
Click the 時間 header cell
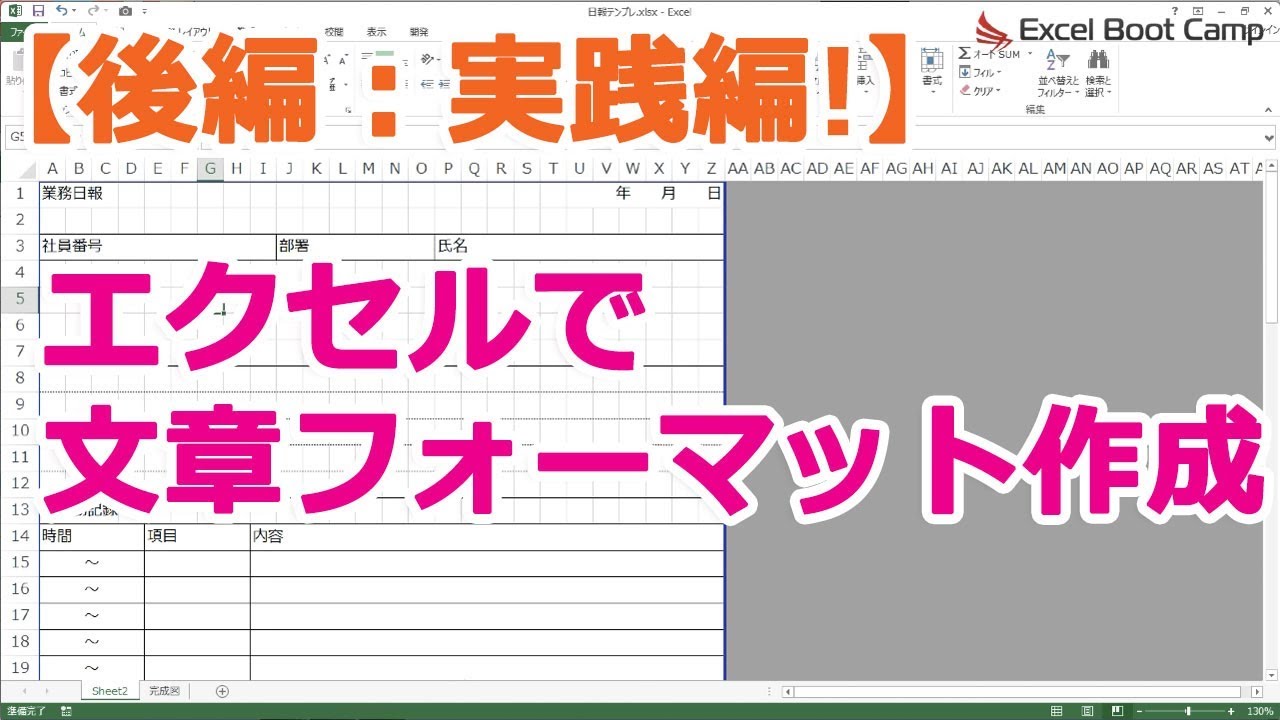pos(92,536)
